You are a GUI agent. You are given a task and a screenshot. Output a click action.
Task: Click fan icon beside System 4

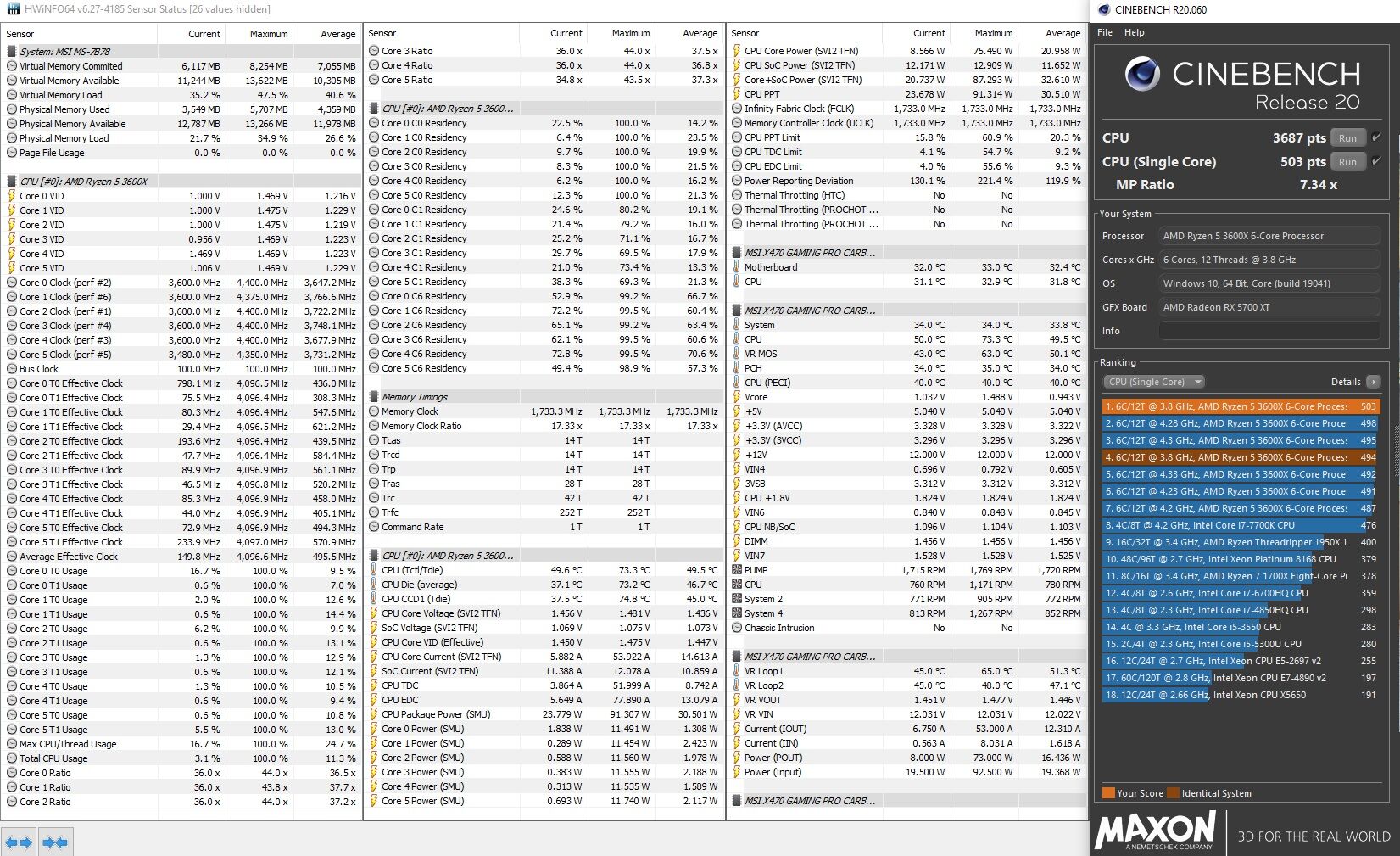tap(737, 613)
